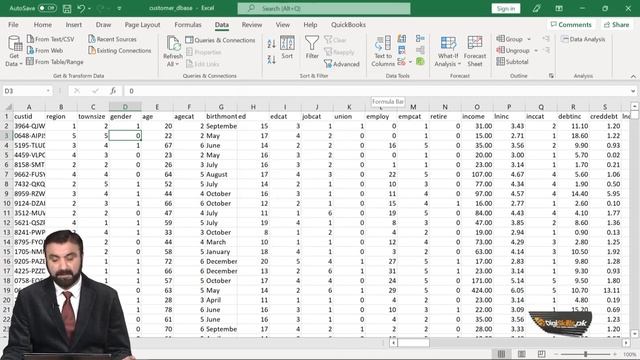
Task: Open the Comments pane
Action: pos(571,24)
